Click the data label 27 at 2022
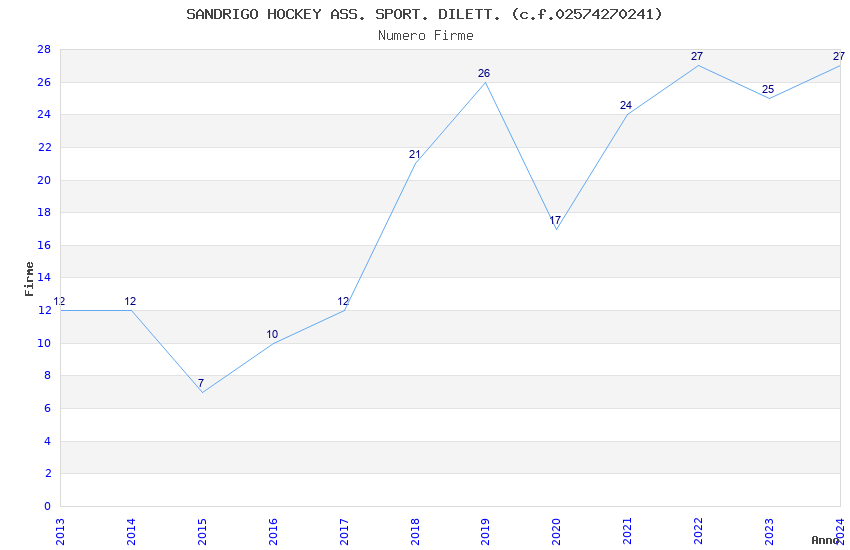 point(697,56)
